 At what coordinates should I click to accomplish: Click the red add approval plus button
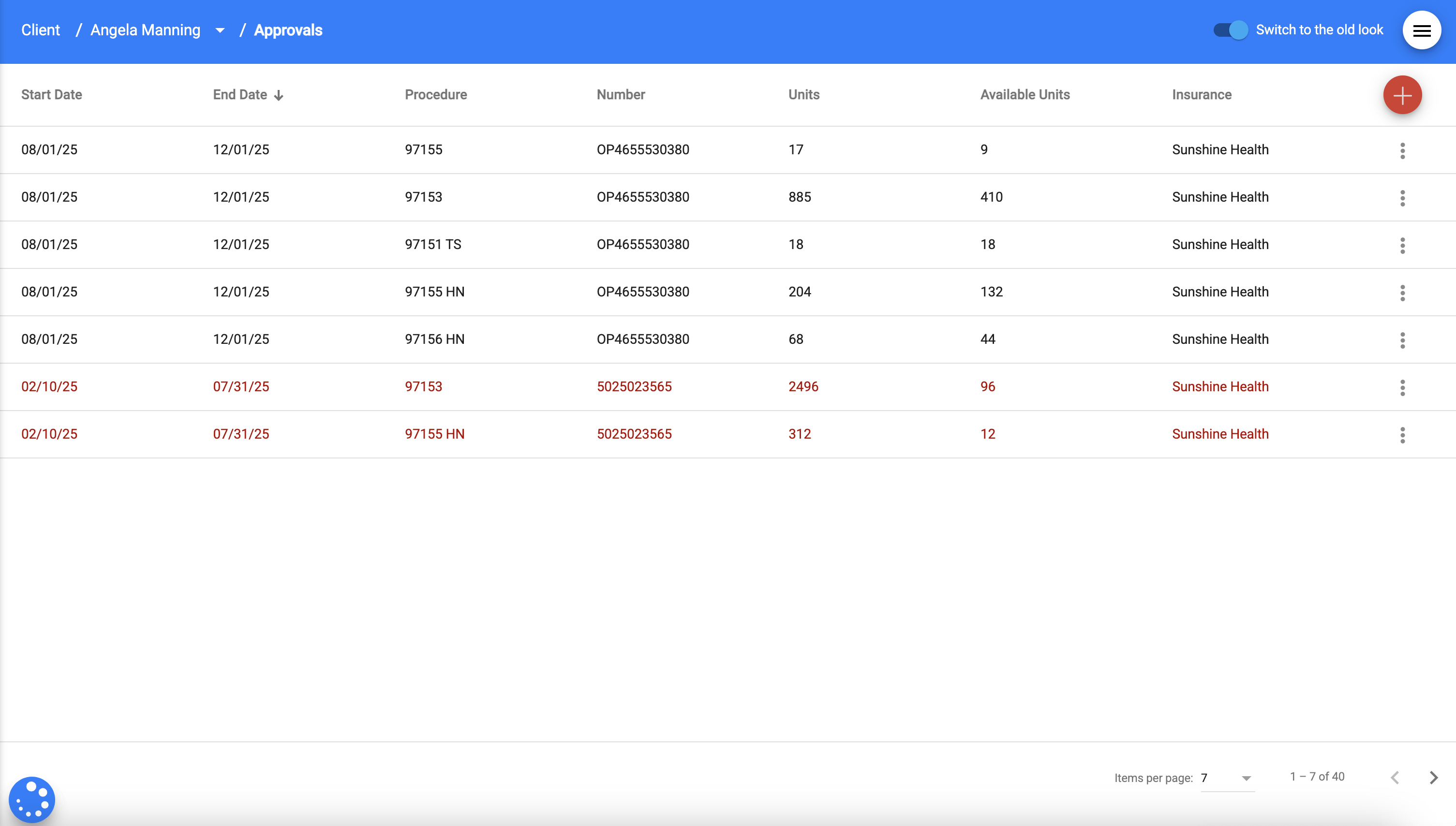pyautogui.click(x=1402, y=95)
